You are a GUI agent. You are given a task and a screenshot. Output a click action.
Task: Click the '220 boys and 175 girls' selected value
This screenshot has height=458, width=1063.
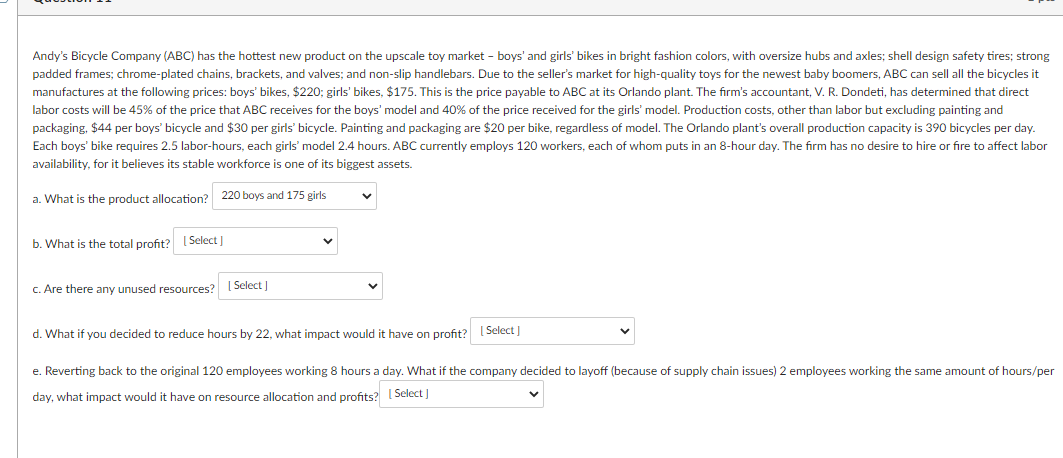[273, 196]
